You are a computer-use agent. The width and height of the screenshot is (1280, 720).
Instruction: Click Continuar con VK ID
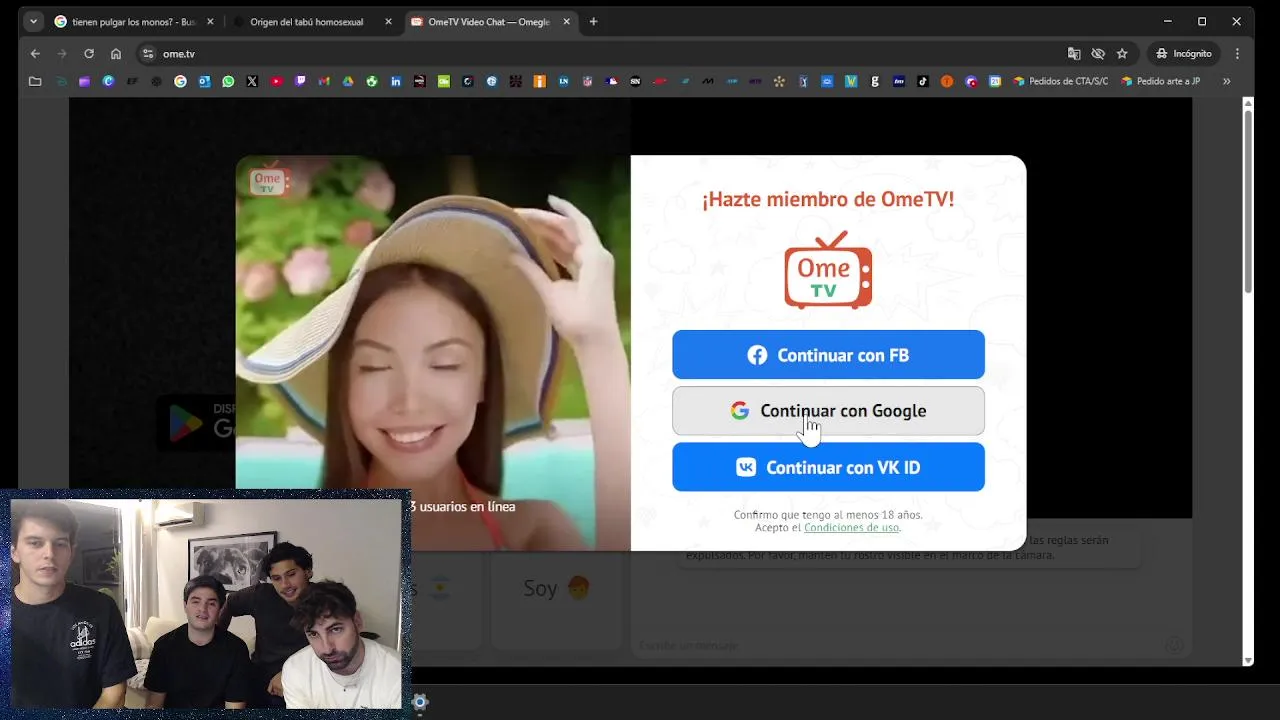tap(828, 467)
